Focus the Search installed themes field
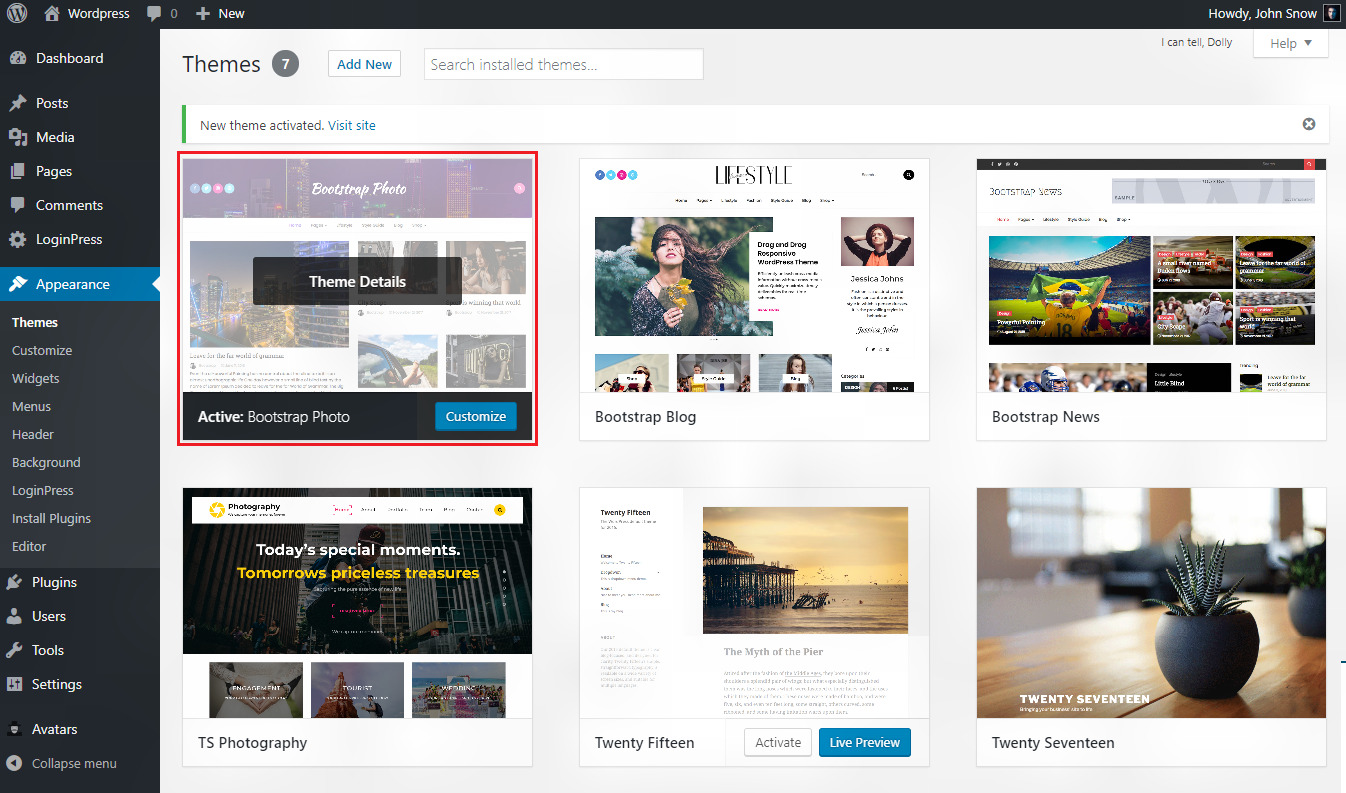 [x=564, y=64]
